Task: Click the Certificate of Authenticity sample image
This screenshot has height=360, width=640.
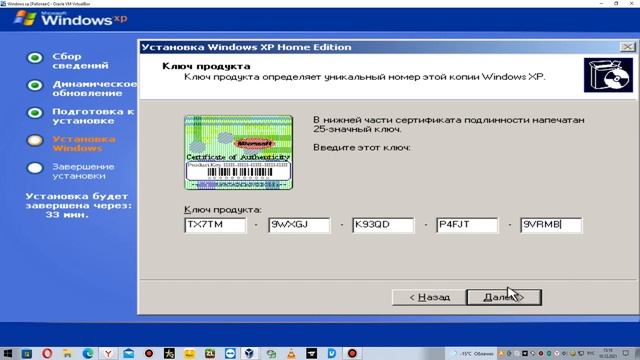Action: [x=238, y=152]
